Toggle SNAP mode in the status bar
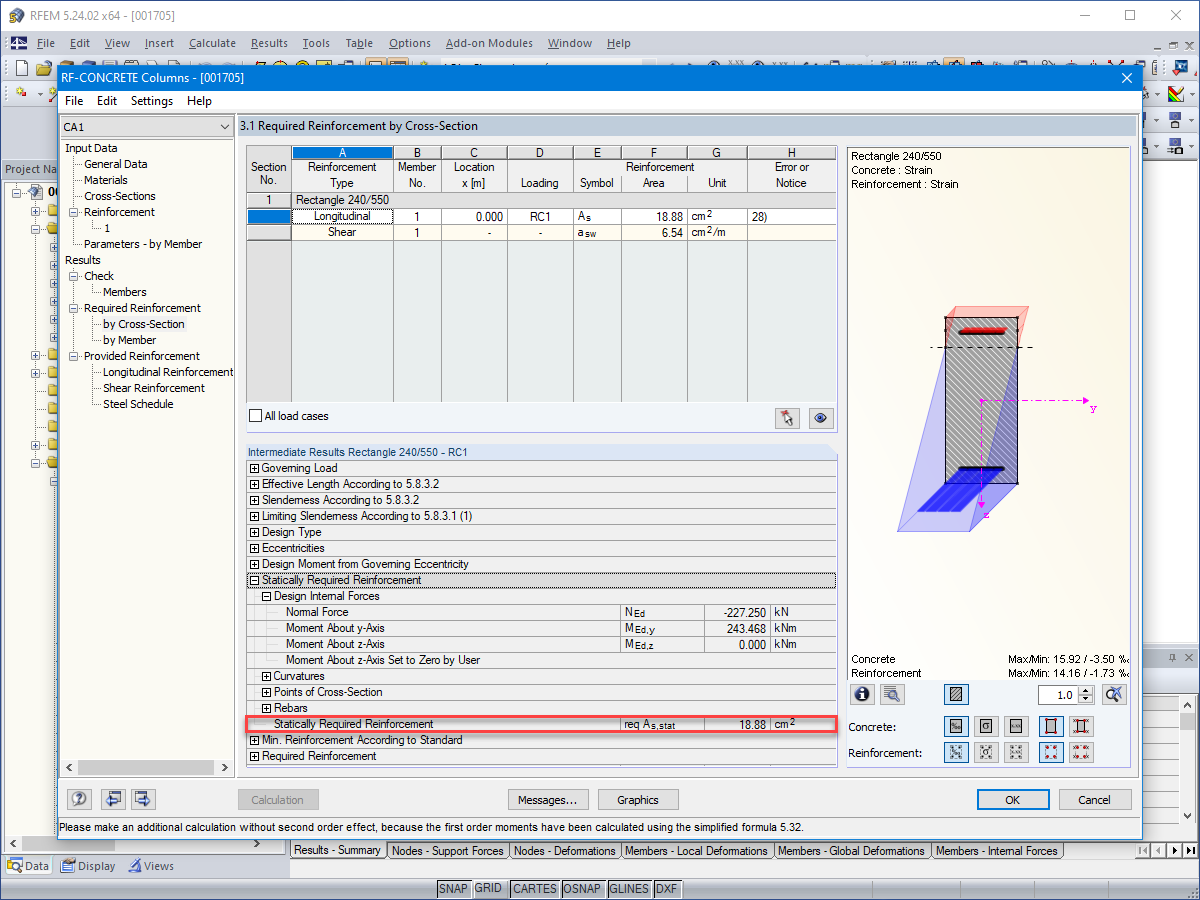This screenshot has height=900, width=1200. [x=453, y=888]
